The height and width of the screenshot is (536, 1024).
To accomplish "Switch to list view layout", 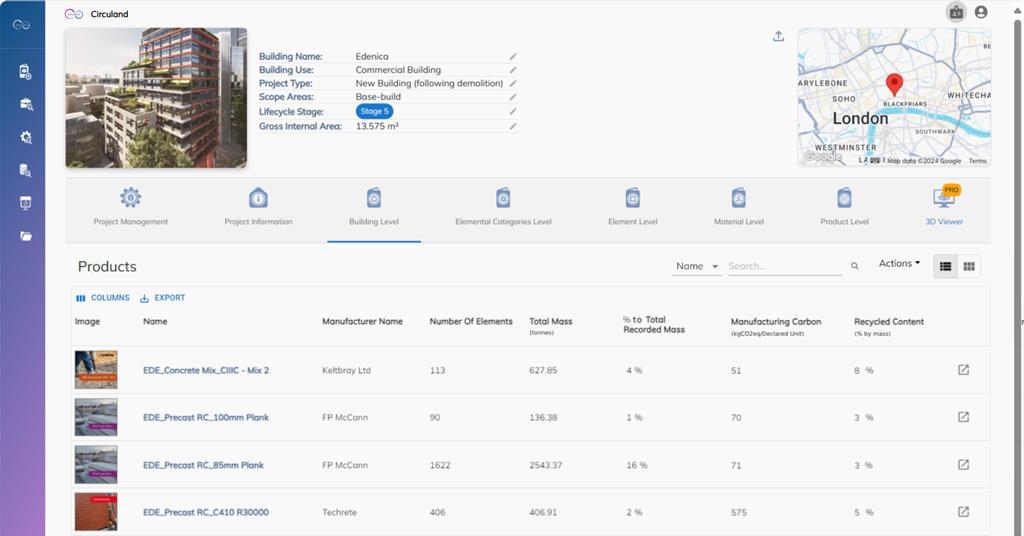I will click(945, 266).
